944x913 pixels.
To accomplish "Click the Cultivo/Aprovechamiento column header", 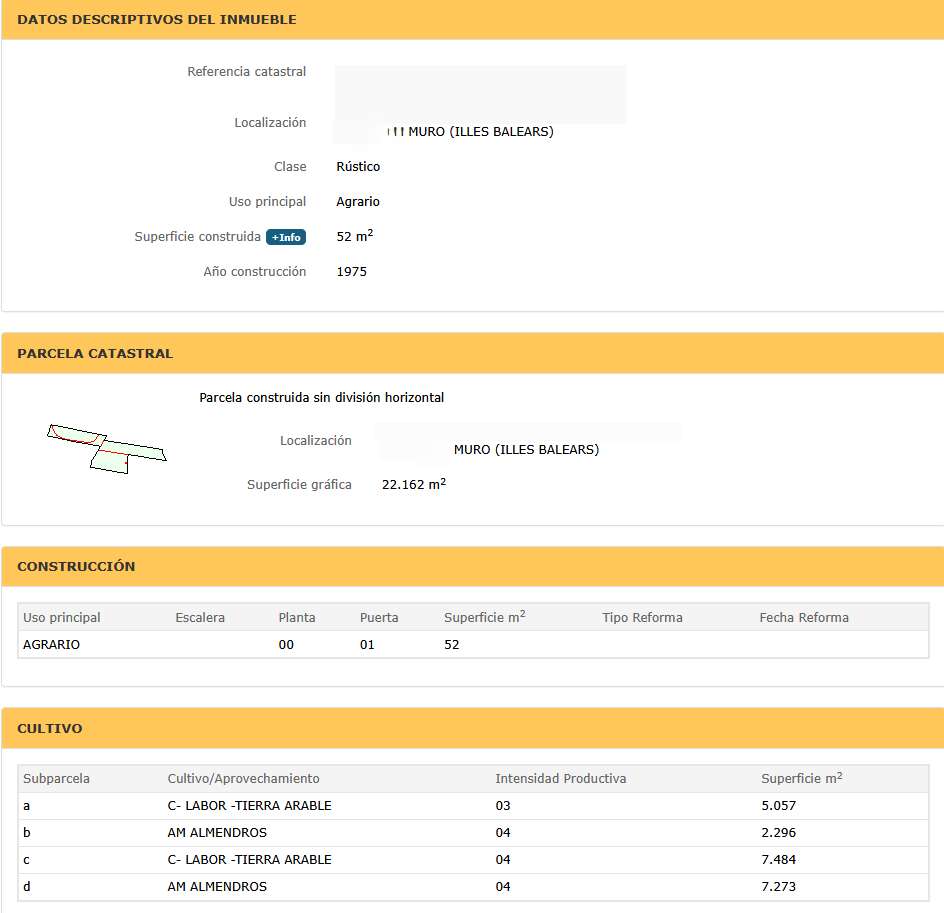I will tap(243, 778).
